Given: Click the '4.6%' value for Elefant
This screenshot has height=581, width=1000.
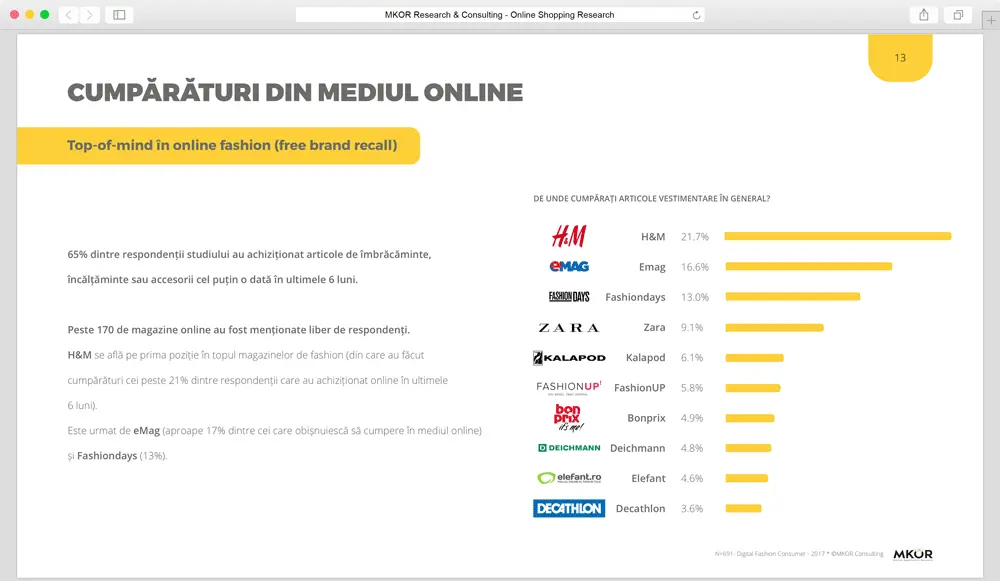Looking at the screenshot, I should pyautogui.click(x=691, y=478).
